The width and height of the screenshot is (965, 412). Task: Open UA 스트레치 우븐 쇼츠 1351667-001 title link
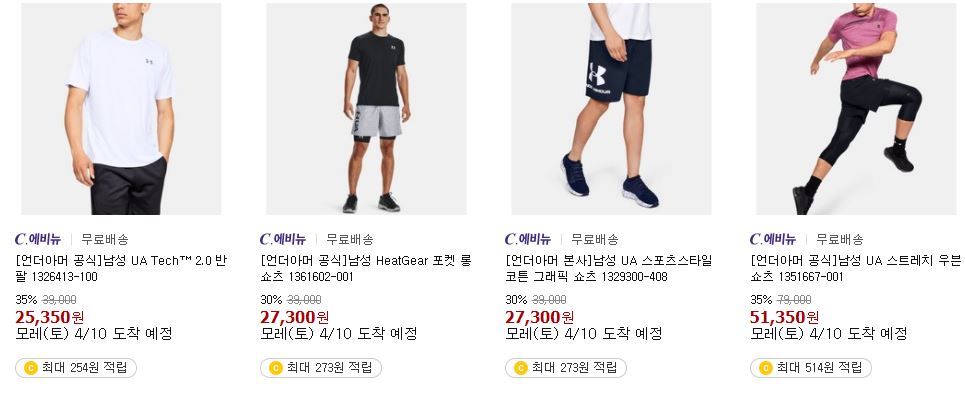[x=855, y=269]
